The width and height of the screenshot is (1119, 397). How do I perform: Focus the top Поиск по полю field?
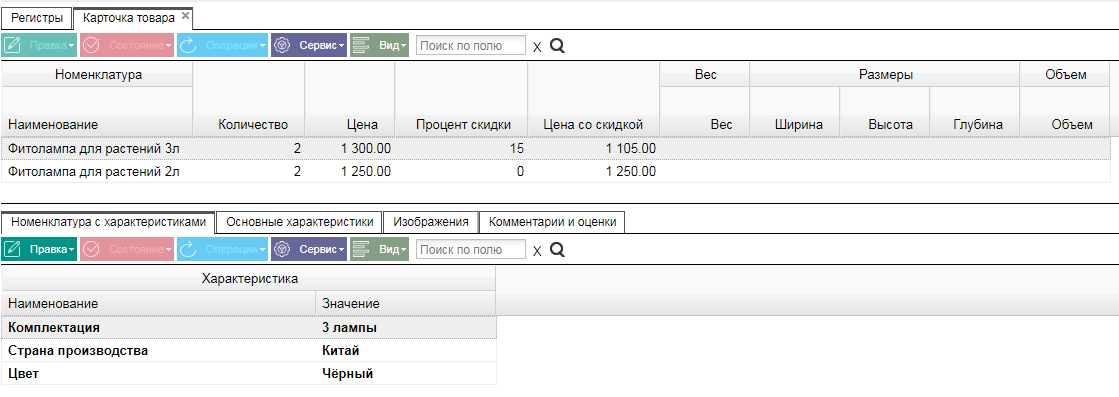(471, 46)
